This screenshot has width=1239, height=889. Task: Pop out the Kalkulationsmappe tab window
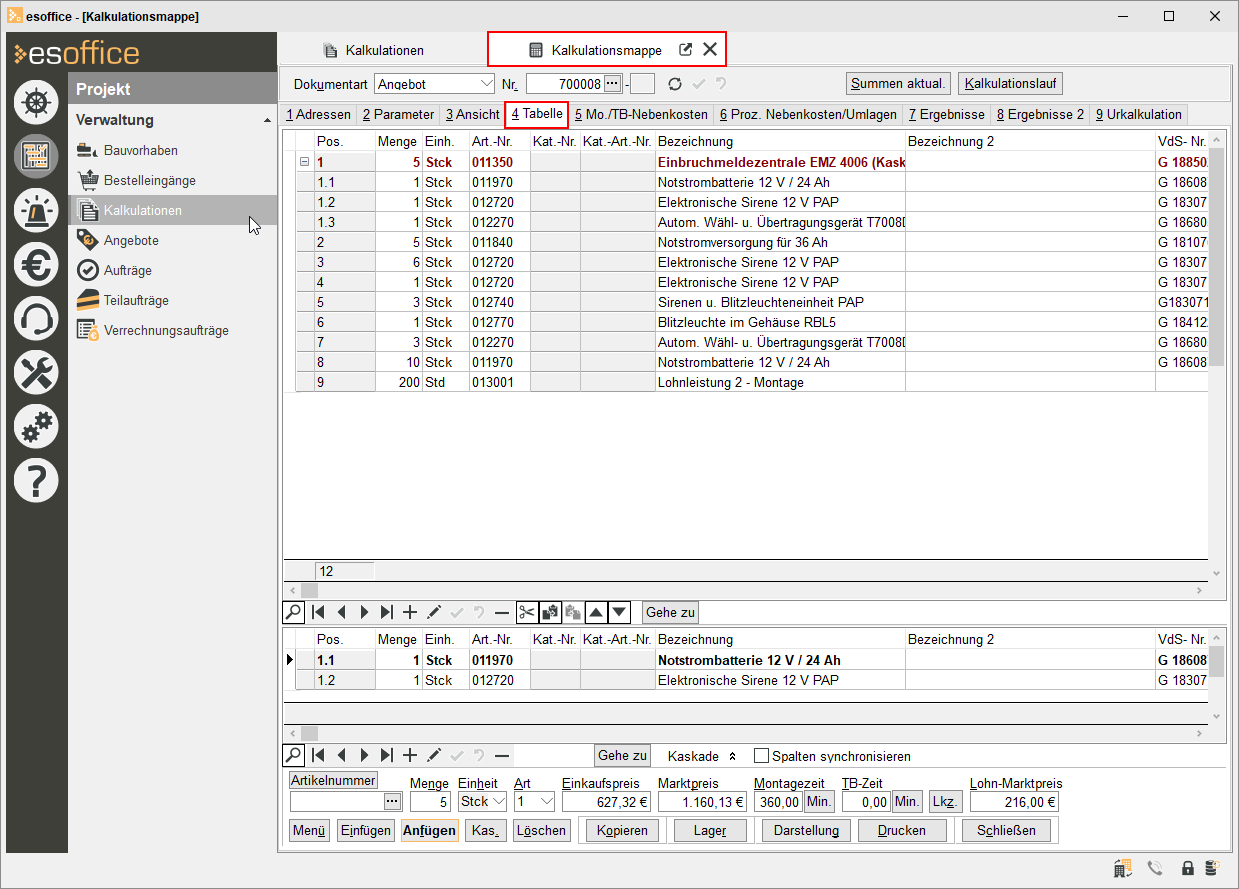tap(685, 50)
